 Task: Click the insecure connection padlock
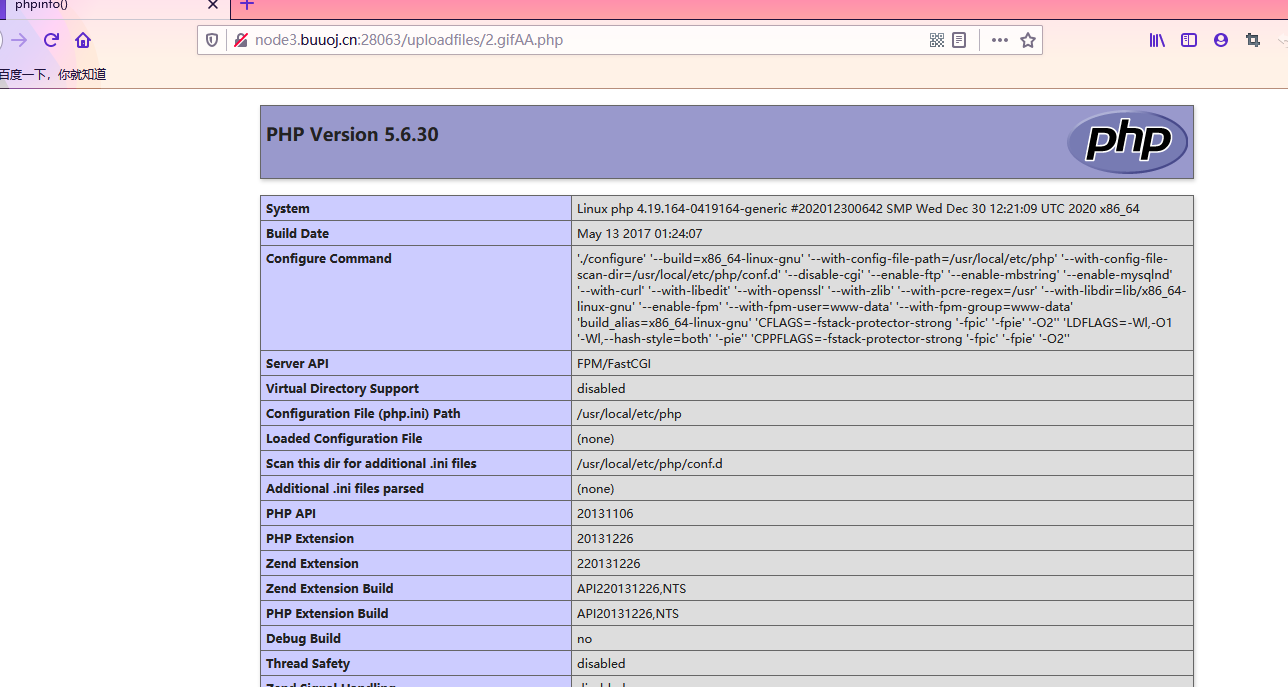pyautogui.click(x=240, y=40)
